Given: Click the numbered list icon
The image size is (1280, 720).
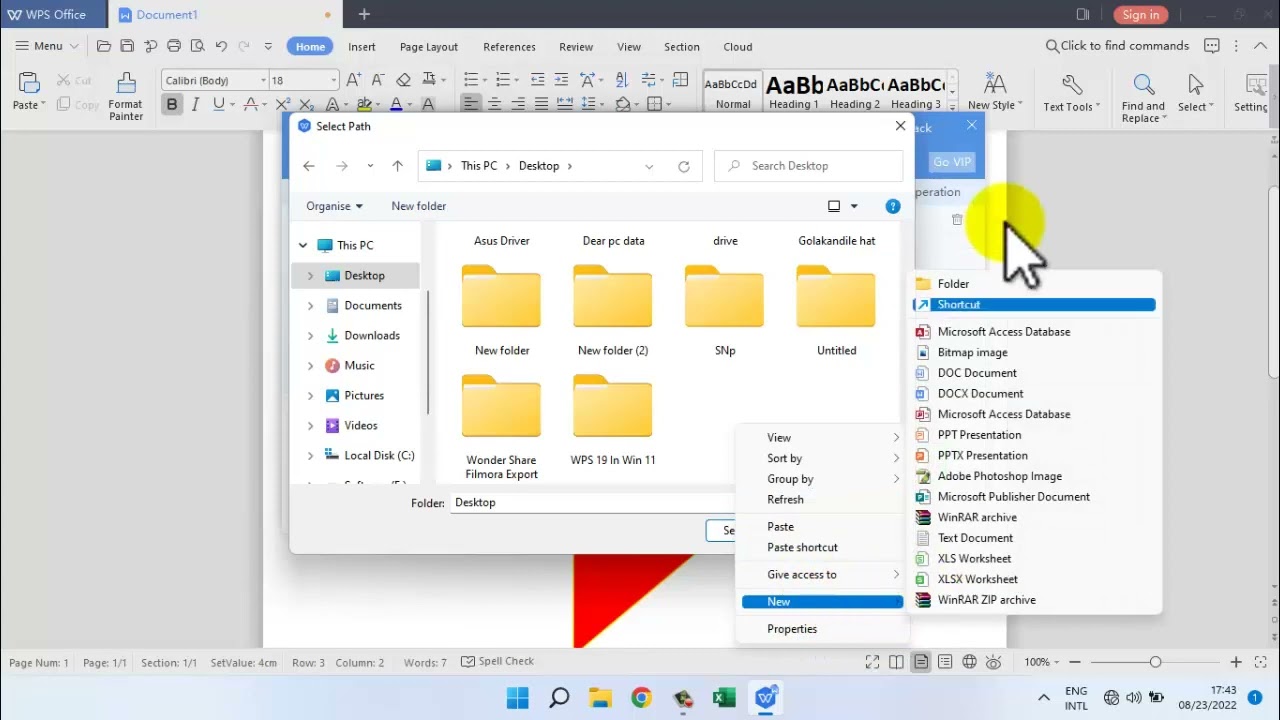Looking at the screenshot, I should pos(503,80).
